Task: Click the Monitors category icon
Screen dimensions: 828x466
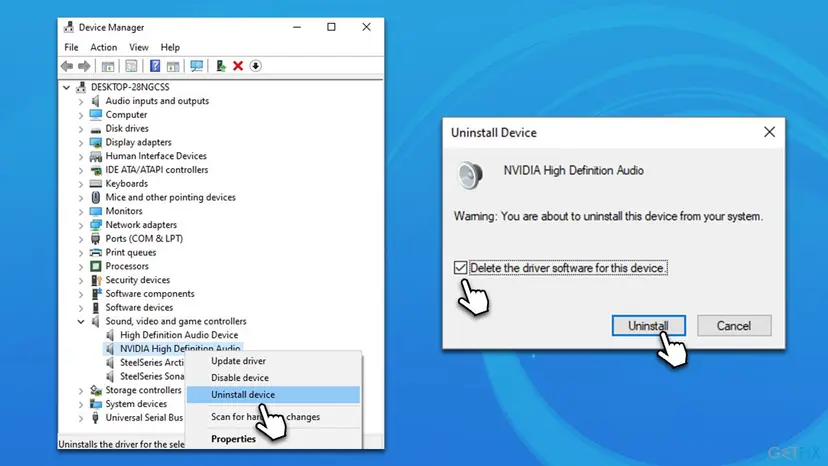Action: pyautogui.click(x=96, y=211)
